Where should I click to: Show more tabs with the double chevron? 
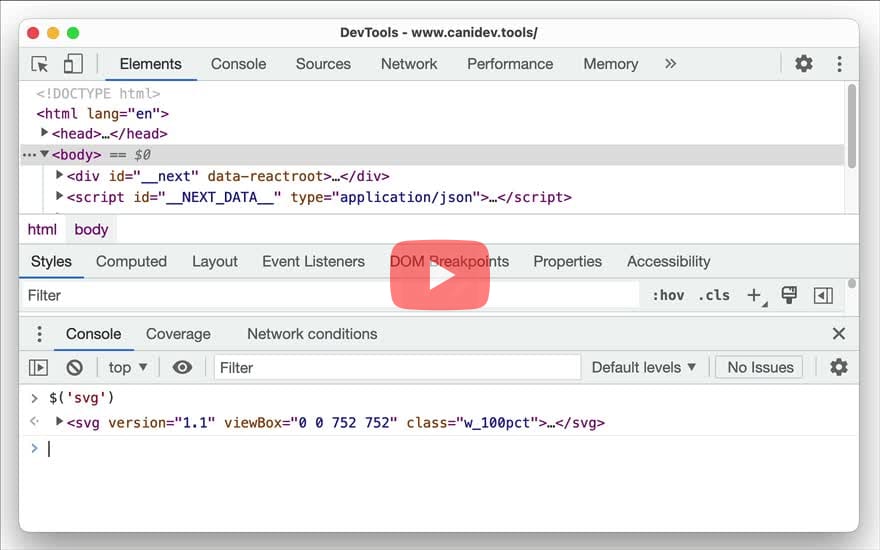pos(670,63)
